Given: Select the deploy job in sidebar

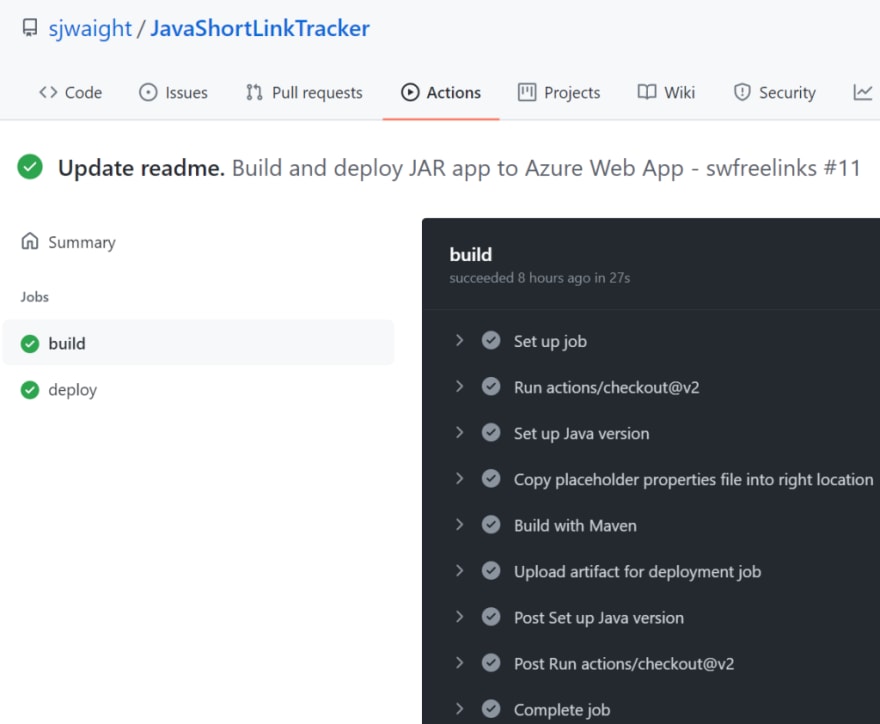Looking at the screenshot, I should (199, 390).
